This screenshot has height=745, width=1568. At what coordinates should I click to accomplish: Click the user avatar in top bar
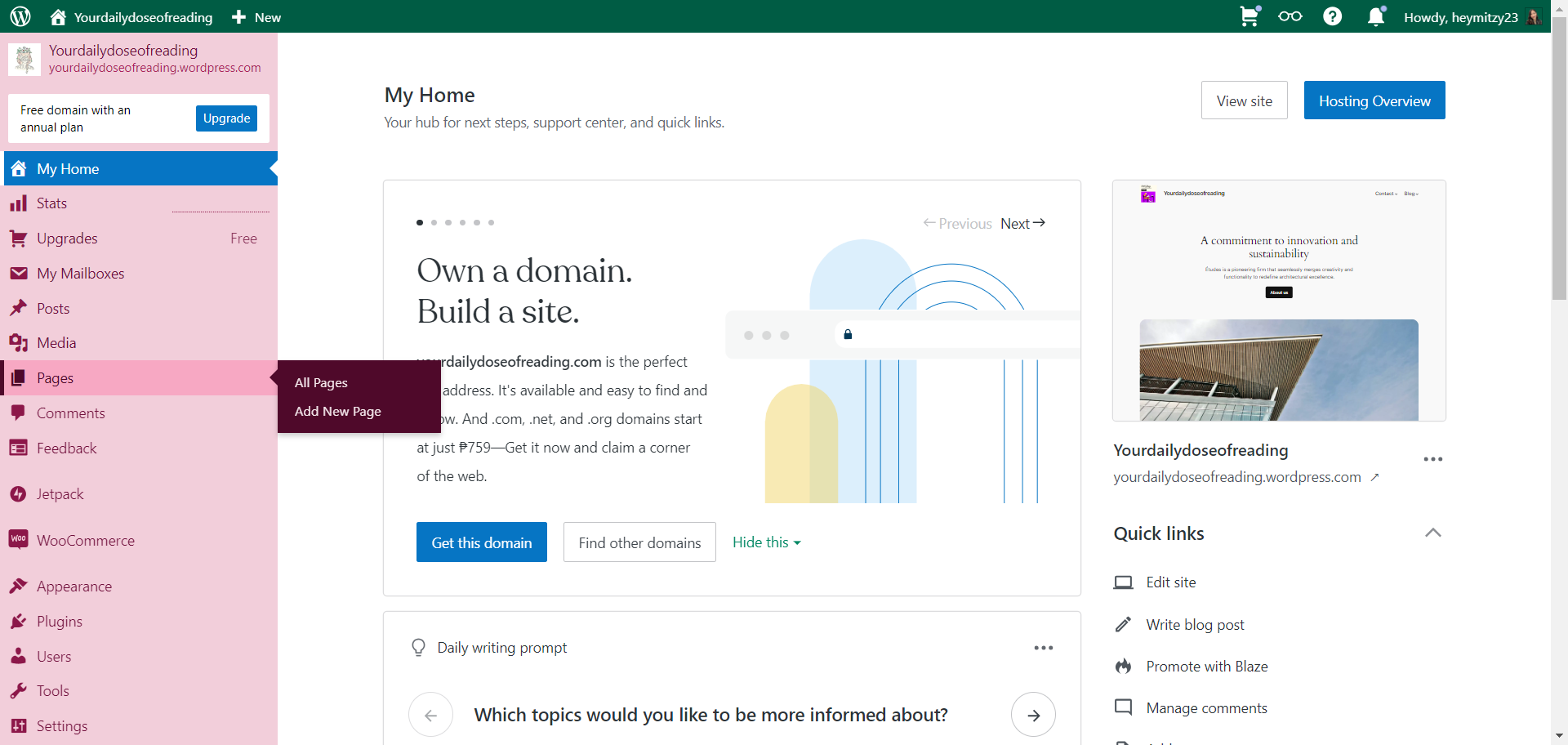coord(1534,17)
